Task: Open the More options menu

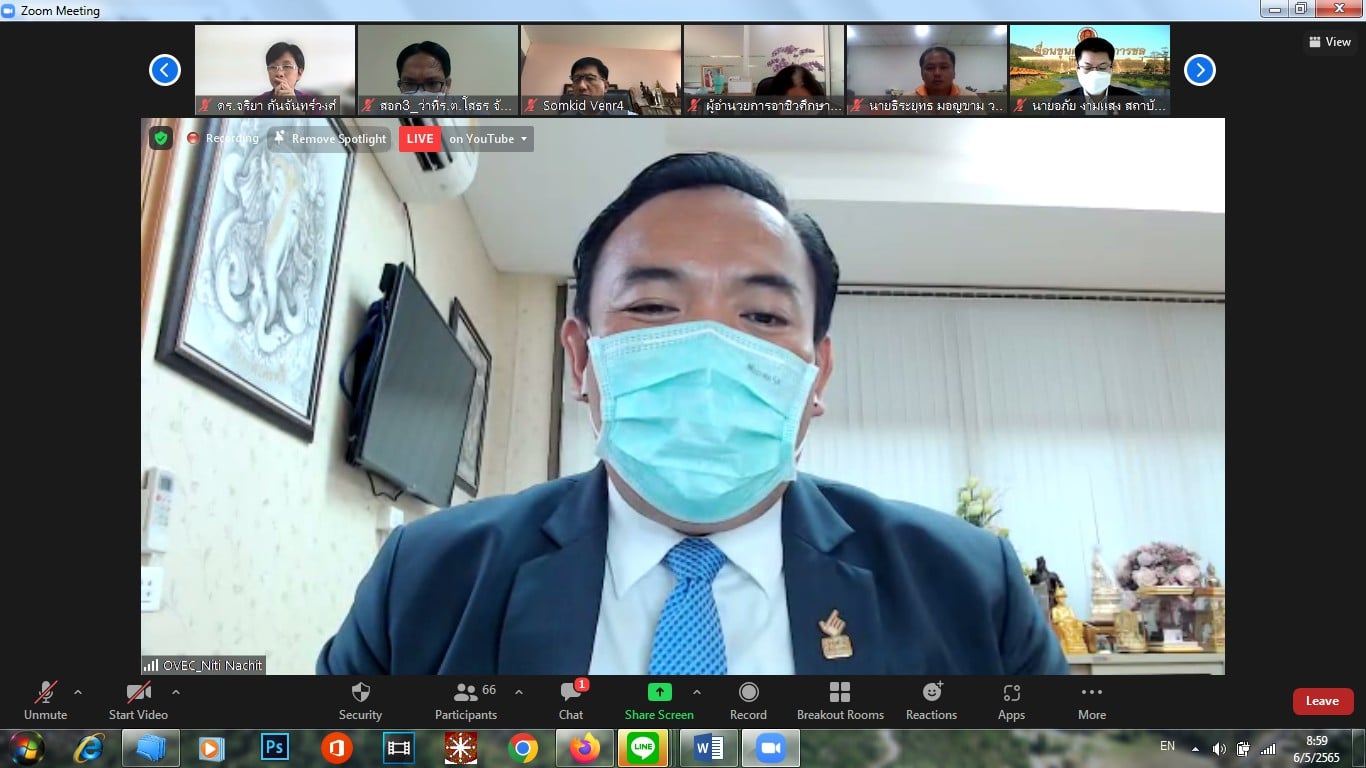Action: (x=1092, y=700)
